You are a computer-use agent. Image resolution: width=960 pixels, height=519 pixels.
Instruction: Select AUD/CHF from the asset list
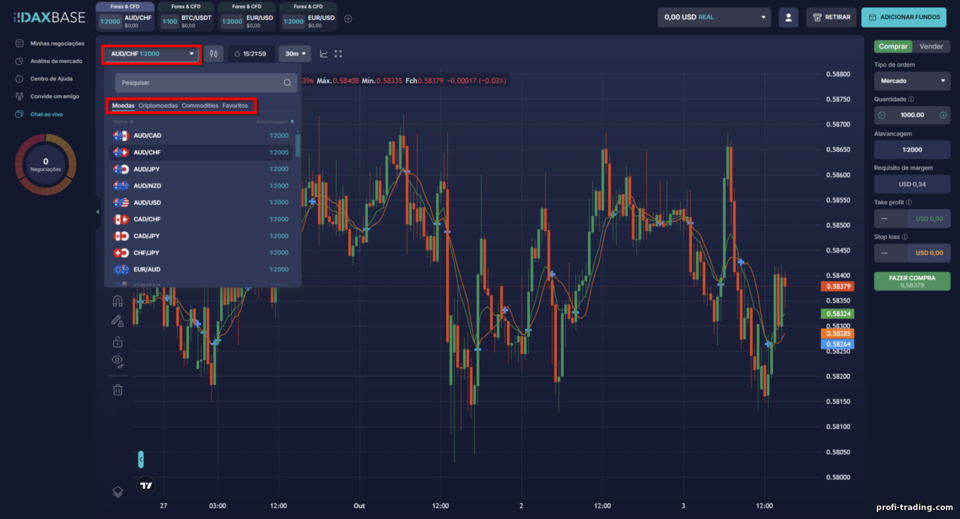tap(201, 152)
